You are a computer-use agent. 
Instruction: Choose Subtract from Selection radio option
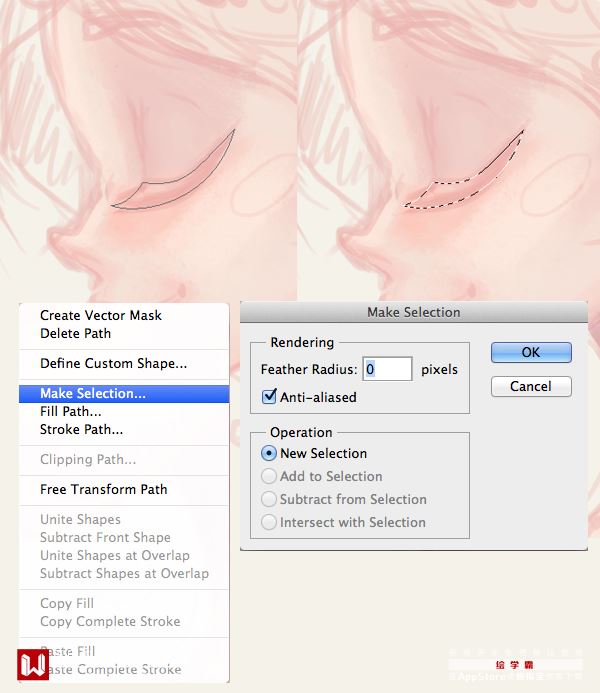(x=269, y=499)
